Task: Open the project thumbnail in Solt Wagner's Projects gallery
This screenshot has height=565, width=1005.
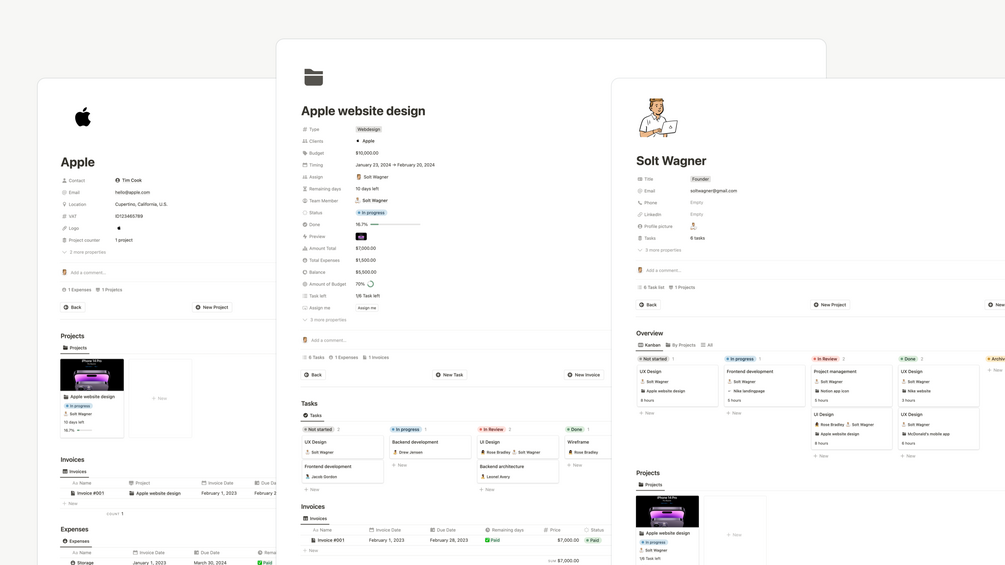Action: [667, 511]
